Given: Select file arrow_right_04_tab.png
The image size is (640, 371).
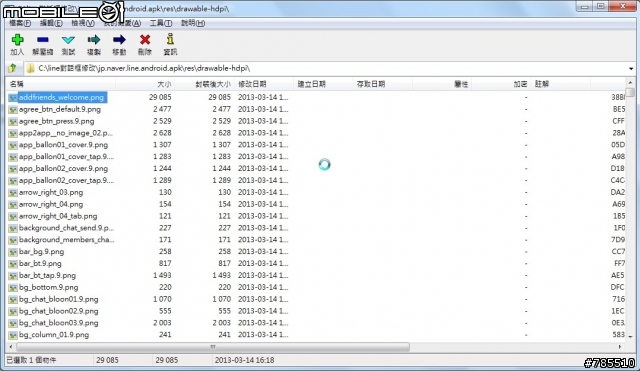Looking at the screenshot, I should point(58,216).
